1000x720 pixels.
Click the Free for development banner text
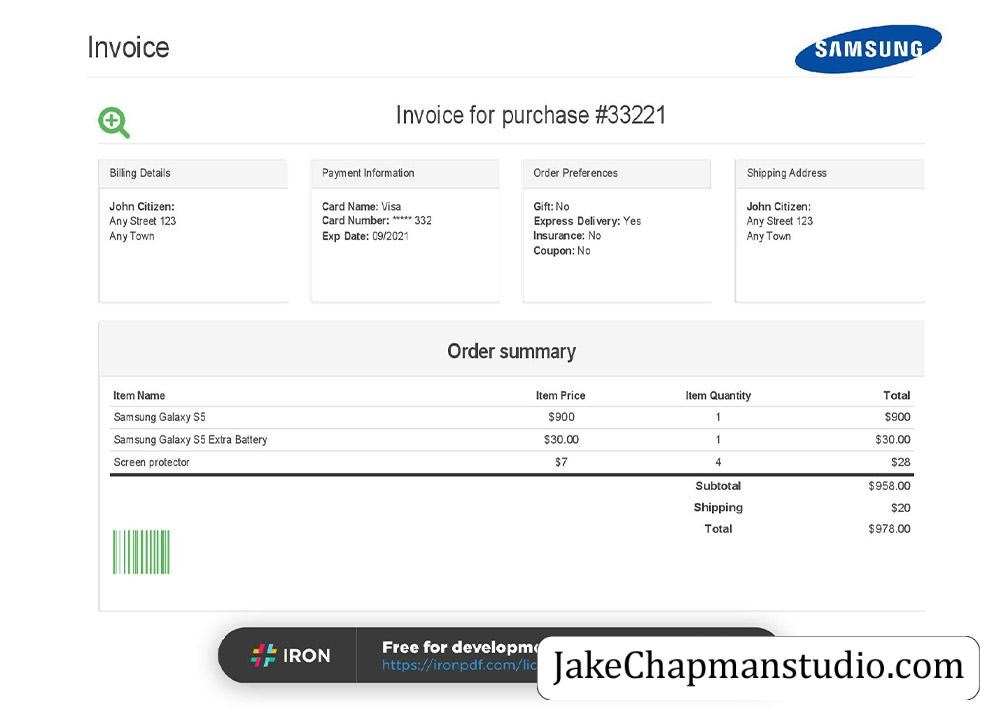(459, 647)
